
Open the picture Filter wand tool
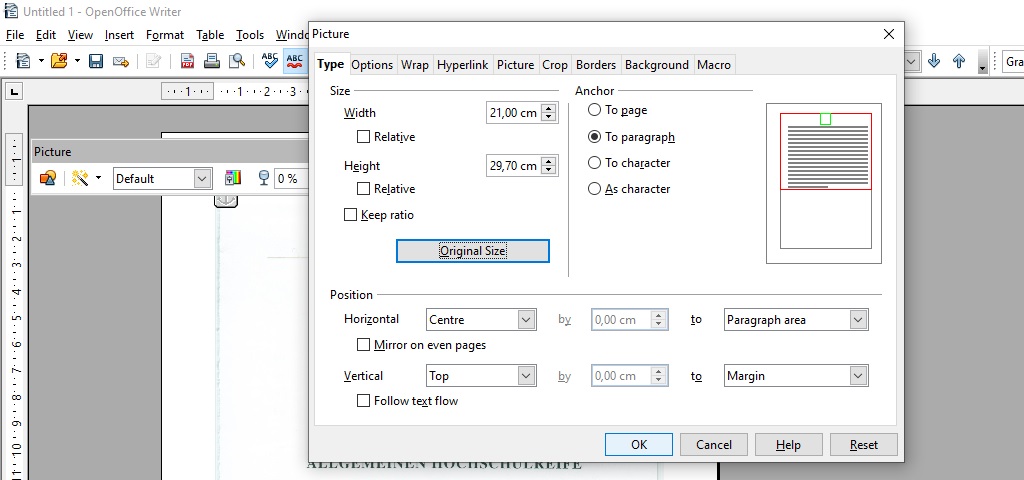click(x=80, y=178)
